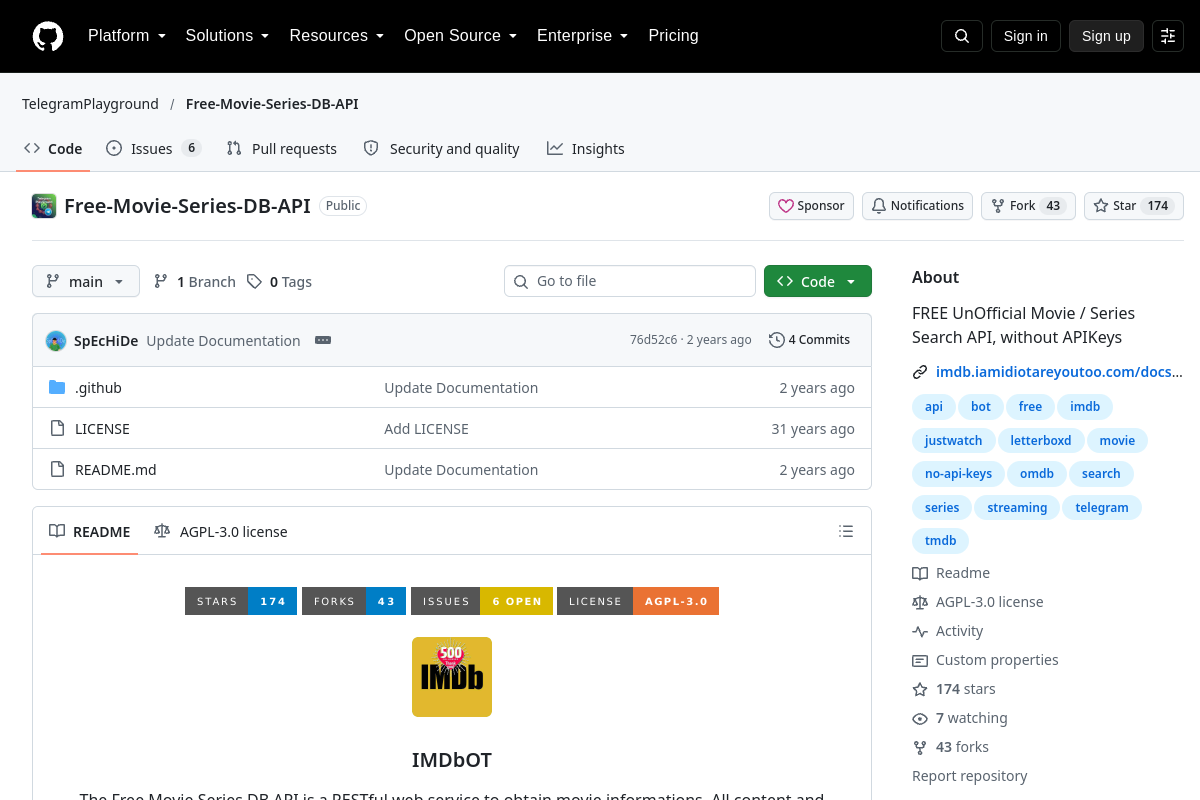Click the IMDb logo image in README
1200x800 pixels.
click(x=452, y=677)
